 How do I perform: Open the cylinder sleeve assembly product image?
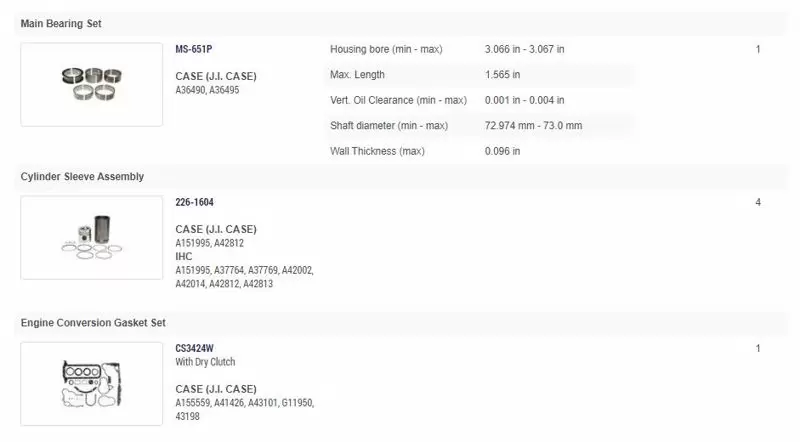click(x=92, y=237)
